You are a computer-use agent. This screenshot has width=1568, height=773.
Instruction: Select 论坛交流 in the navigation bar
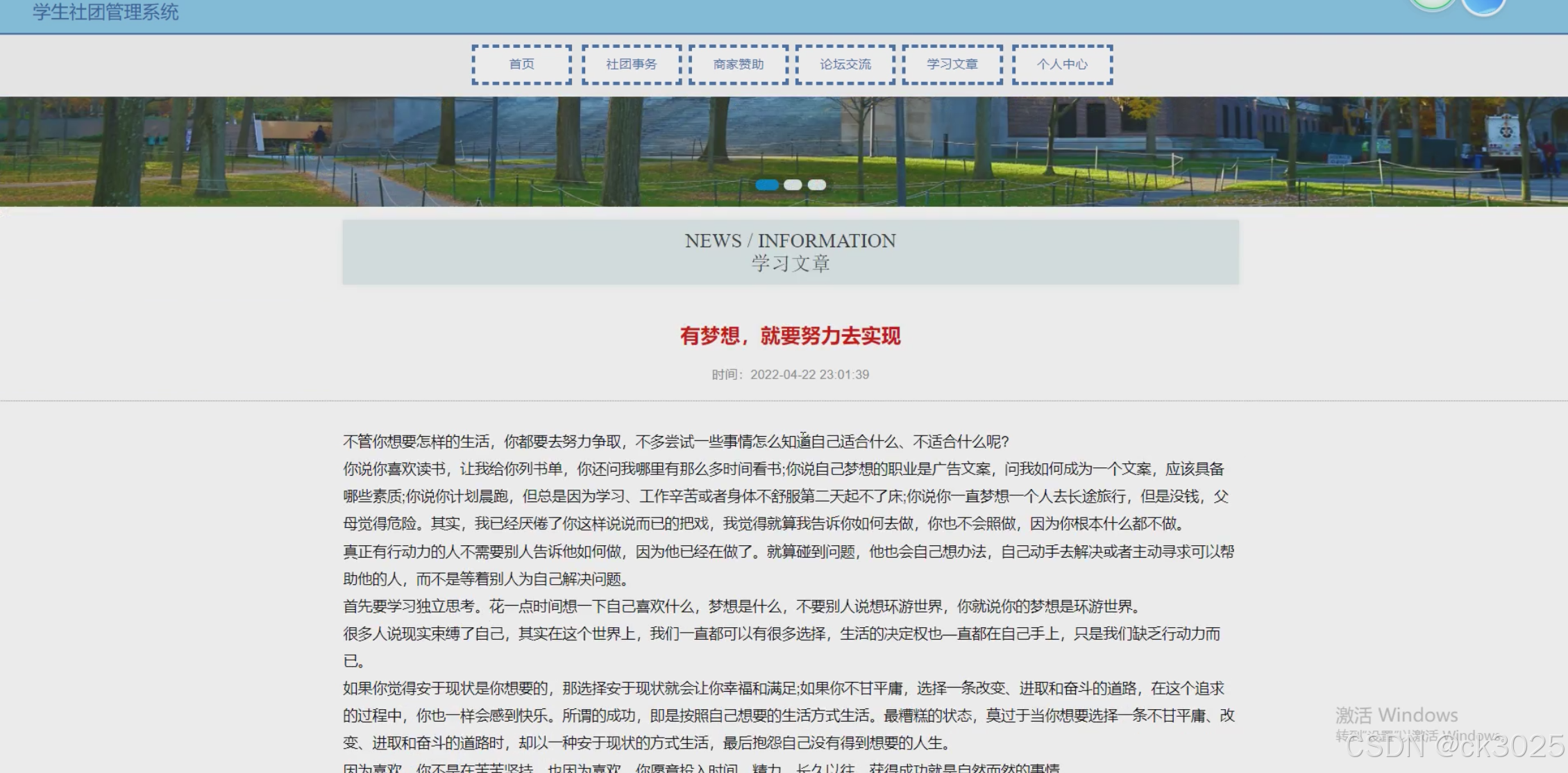(x=845, y=65)
